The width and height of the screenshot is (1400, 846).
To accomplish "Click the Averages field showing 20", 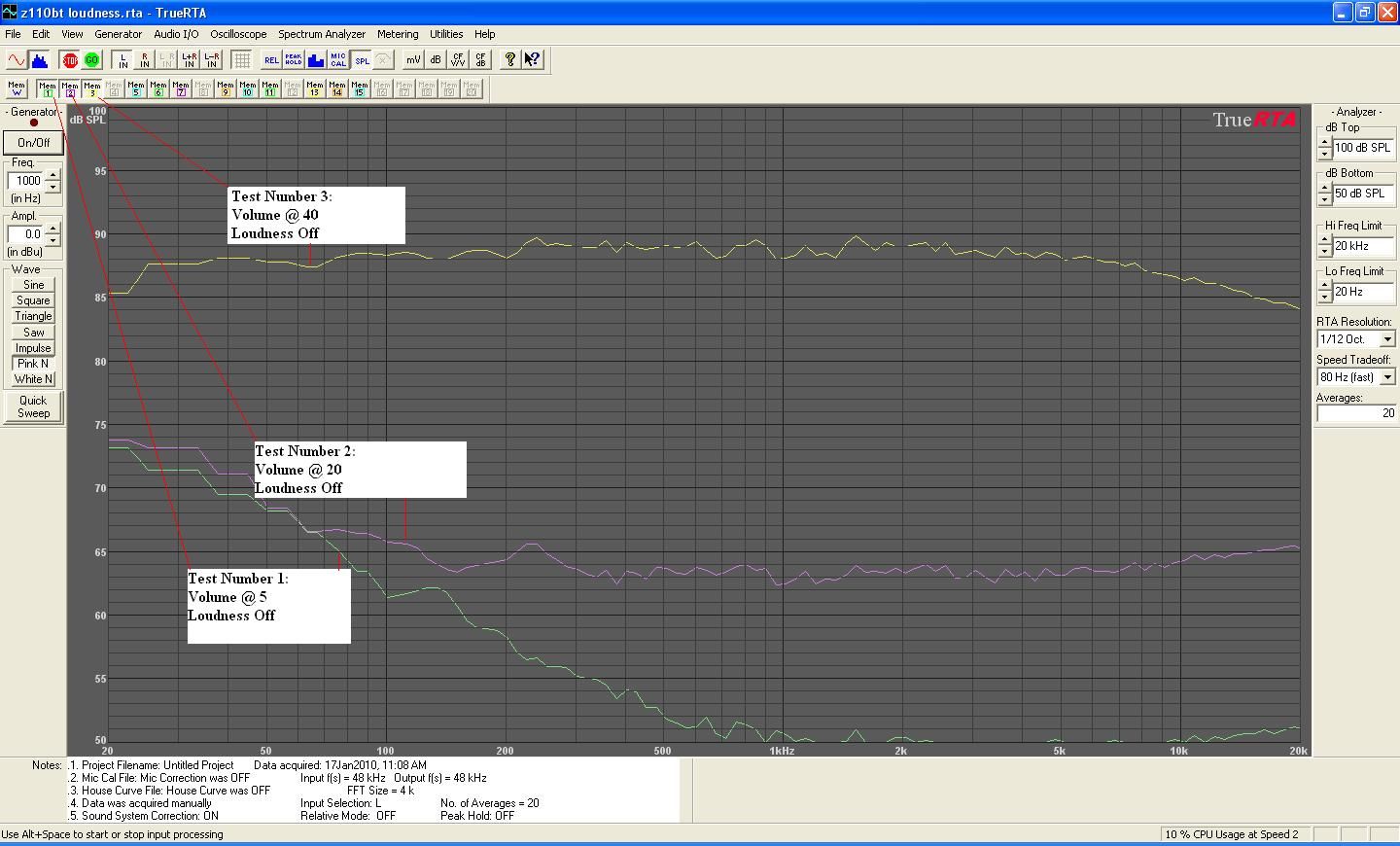I will pos(1356,413).
